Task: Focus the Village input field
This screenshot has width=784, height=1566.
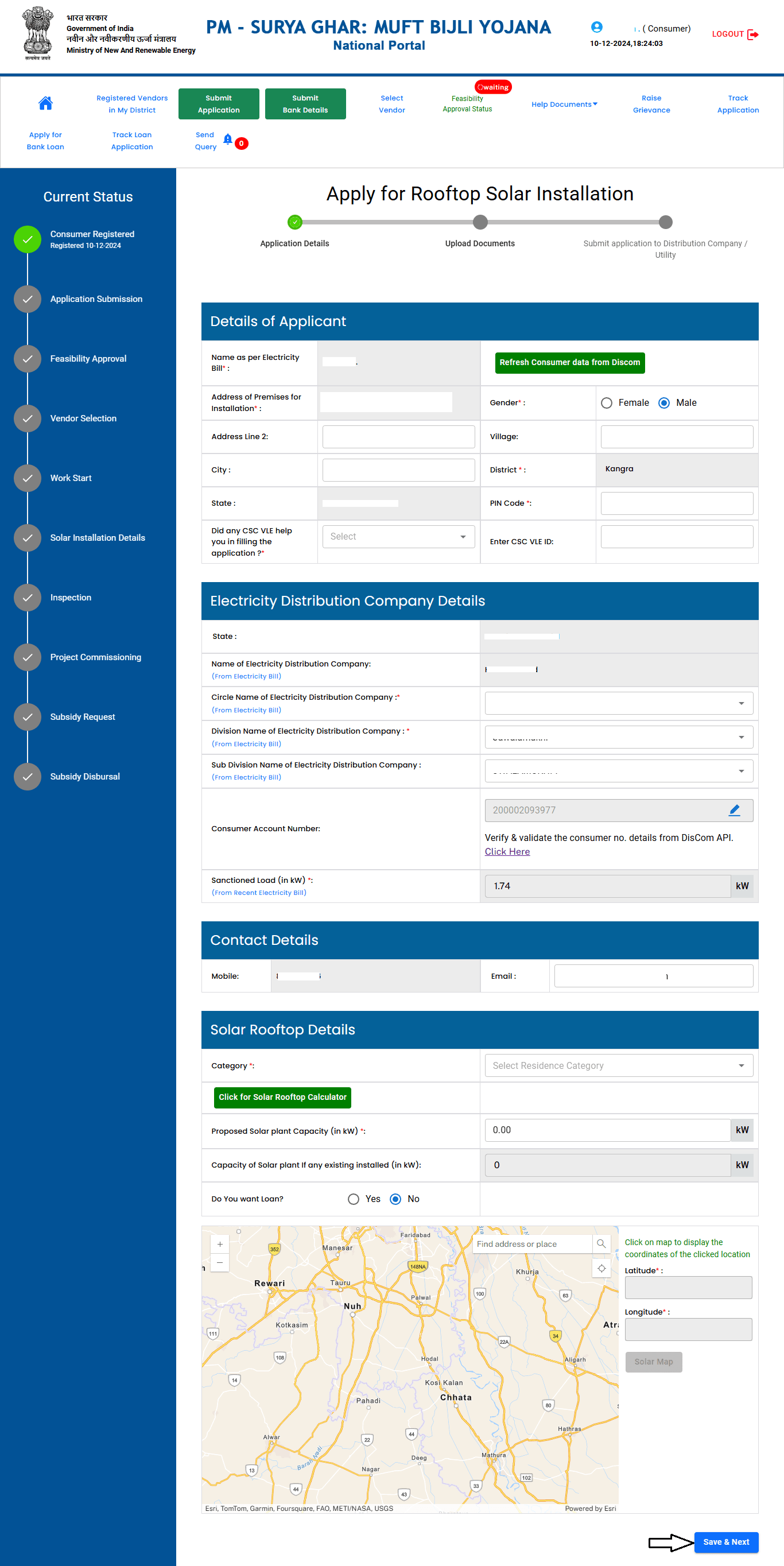Action: pos(677,436)
